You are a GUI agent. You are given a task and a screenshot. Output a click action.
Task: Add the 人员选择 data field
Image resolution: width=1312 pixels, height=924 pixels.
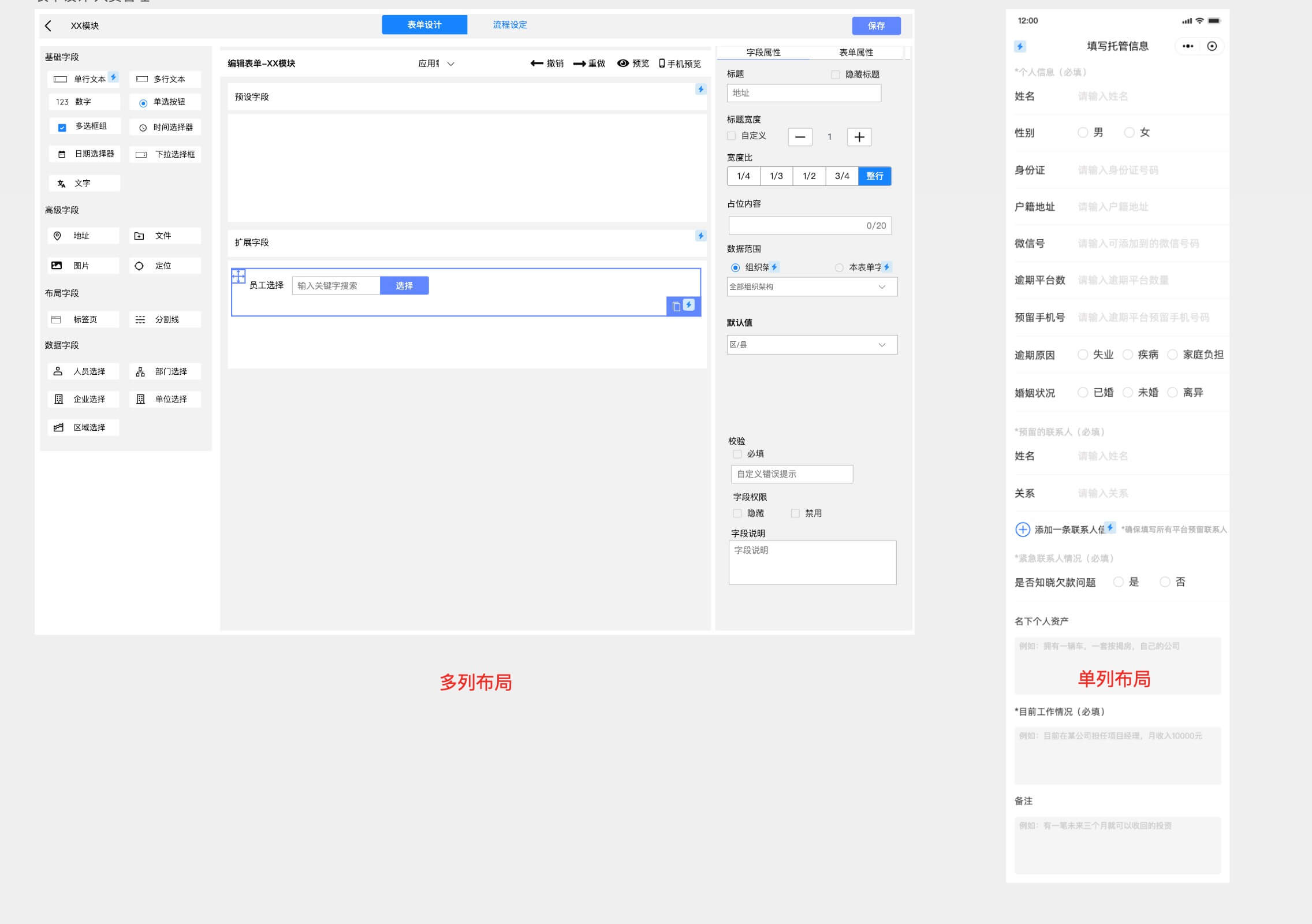coord(83,371)
